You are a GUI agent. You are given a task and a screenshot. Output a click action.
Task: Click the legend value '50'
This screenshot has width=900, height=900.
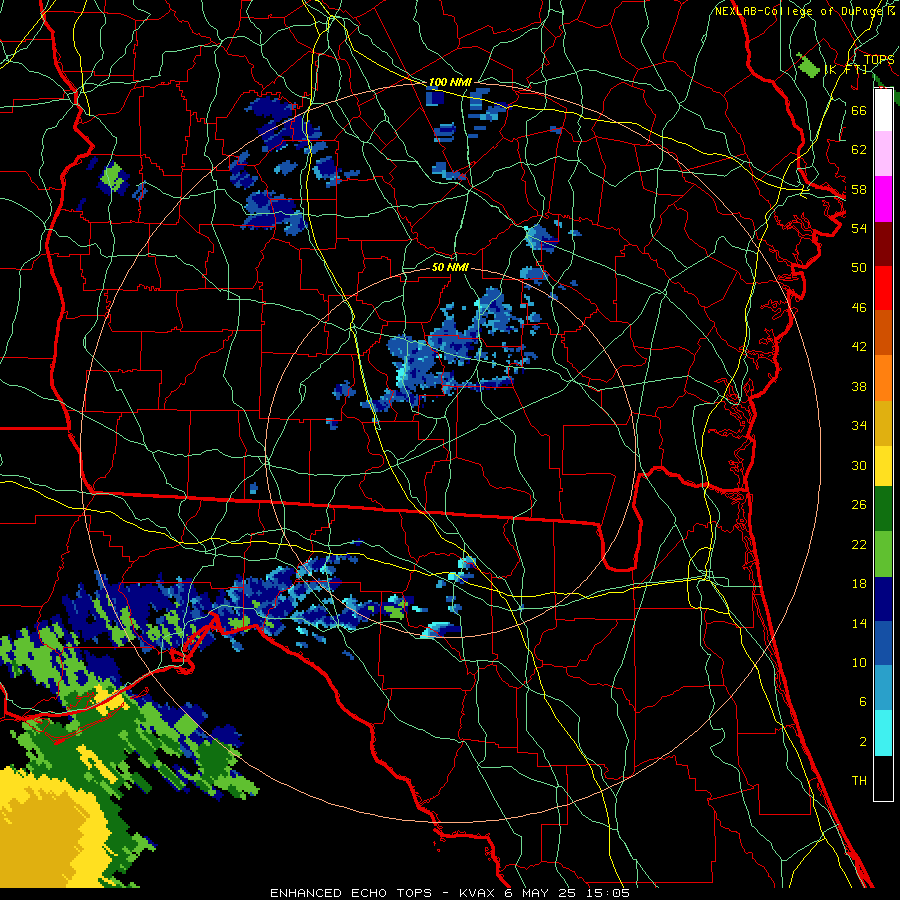pos(859,268)
